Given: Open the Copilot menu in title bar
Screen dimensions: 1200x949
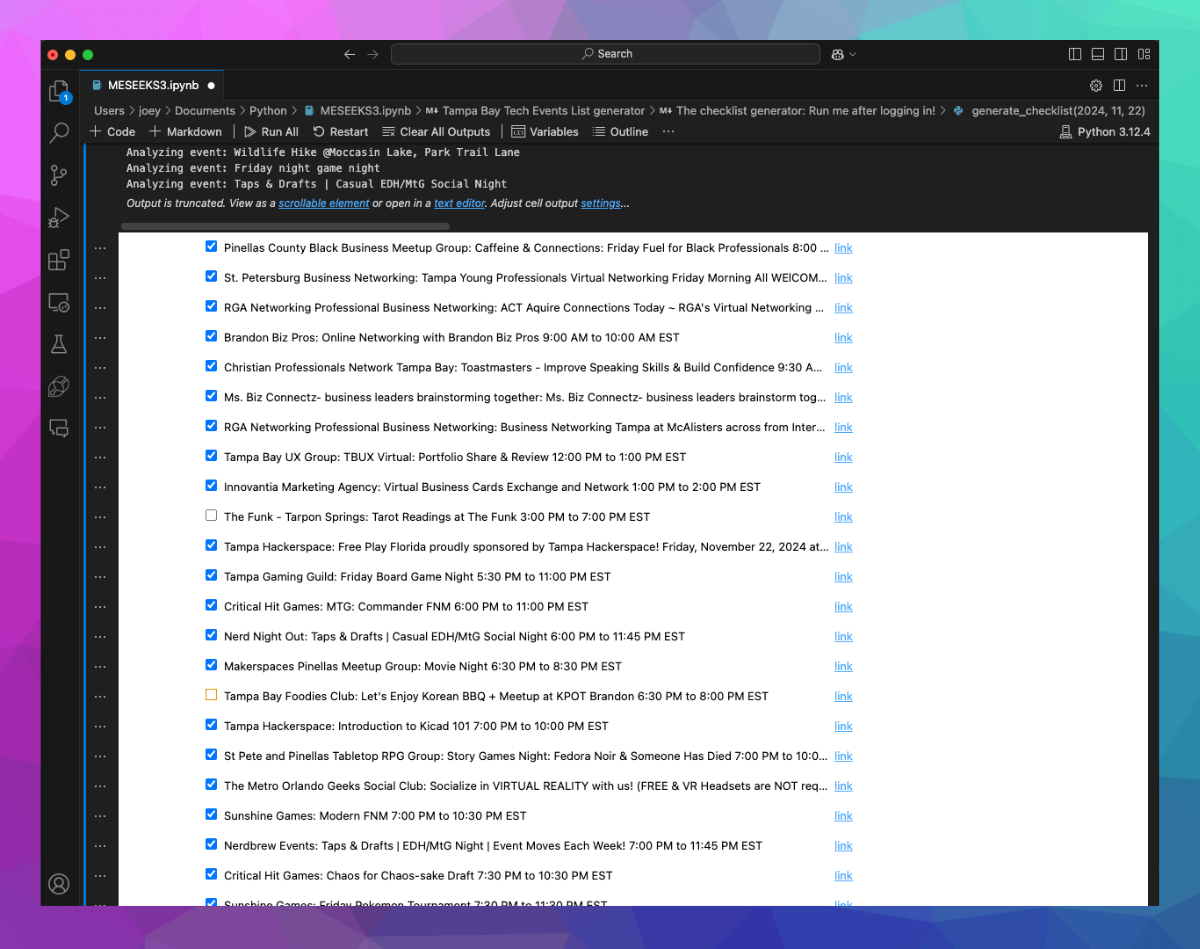Looking at the screenshot, I should [843, 54].
